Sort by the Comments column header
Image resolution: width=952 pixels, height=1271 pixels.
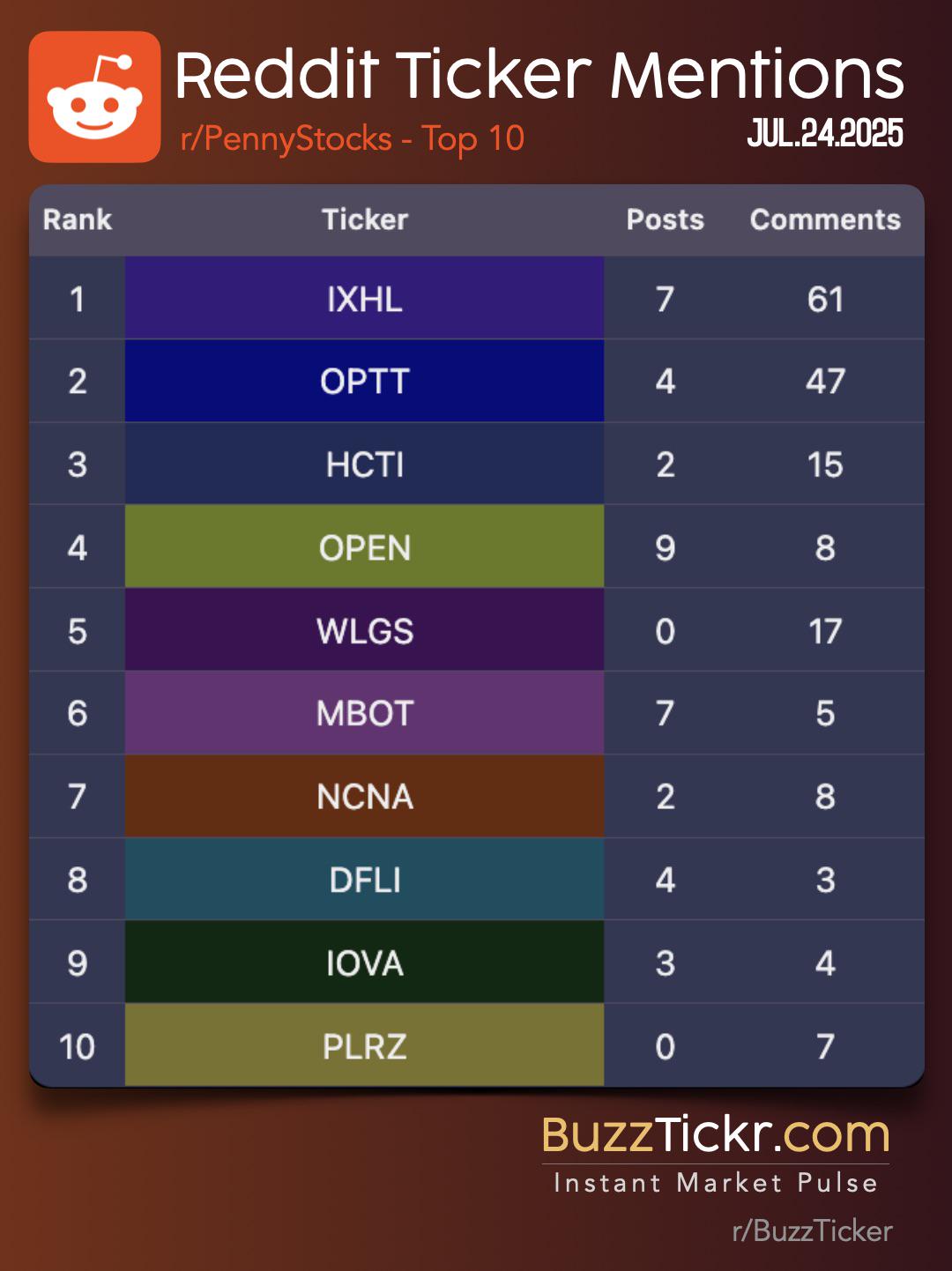pyautogui.click(x=825, y=219)
